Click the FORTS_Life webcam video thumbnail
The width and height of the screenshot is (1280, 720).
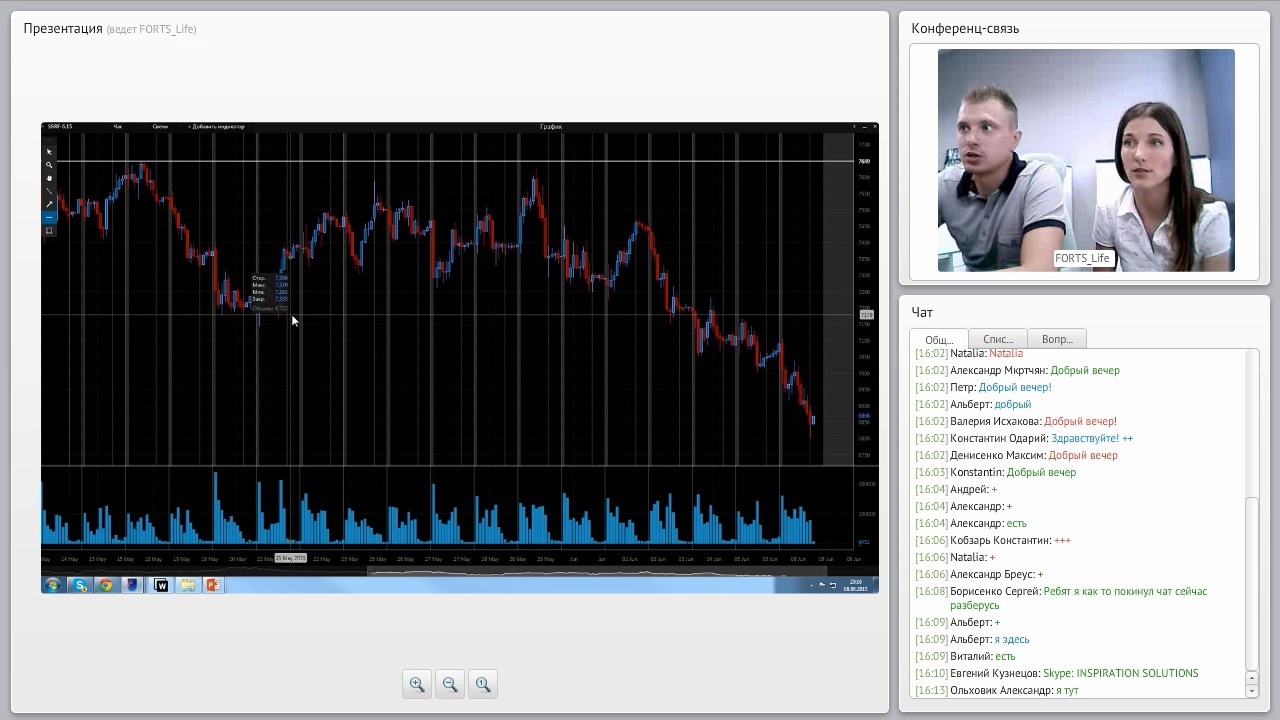tap(1086, 160)
